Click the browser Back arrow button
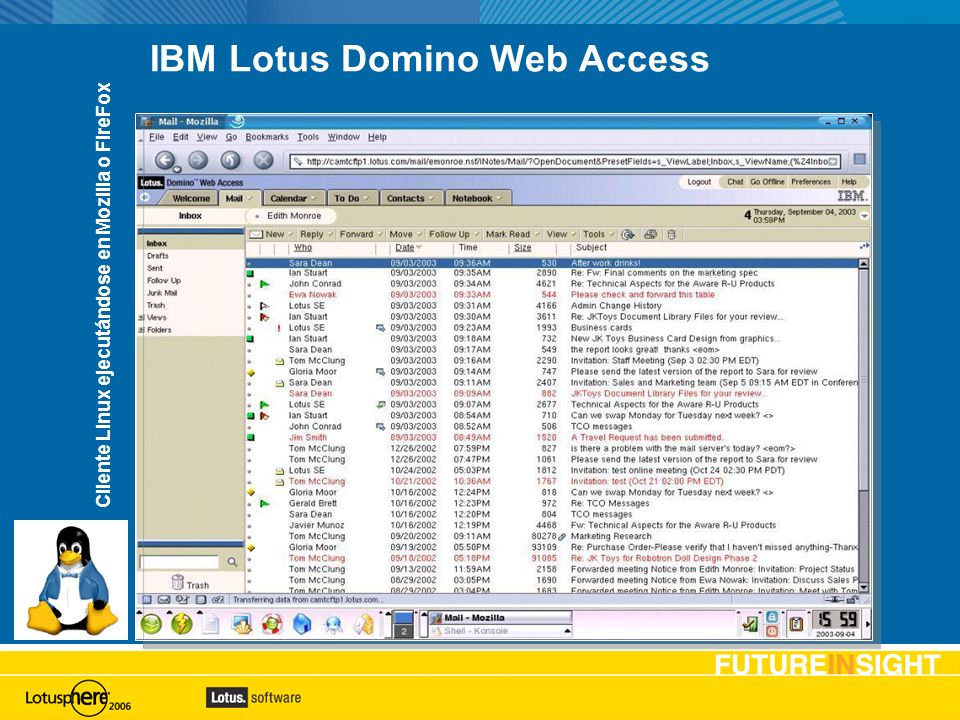This screenshot has width=960, height=720. pyautogui.click(x=165, y=160)
